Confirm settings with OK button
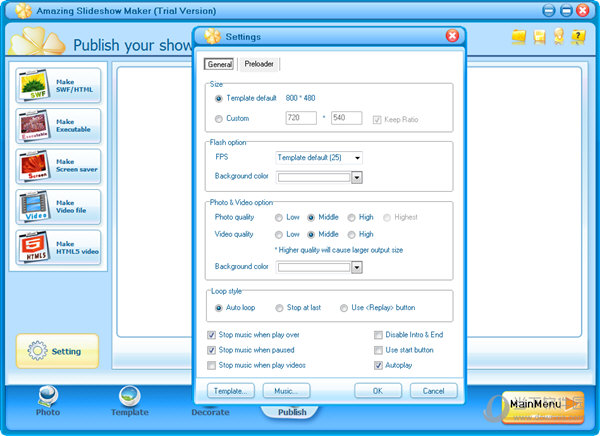Viewport: 600px width, 436px height. pos(378,391)
